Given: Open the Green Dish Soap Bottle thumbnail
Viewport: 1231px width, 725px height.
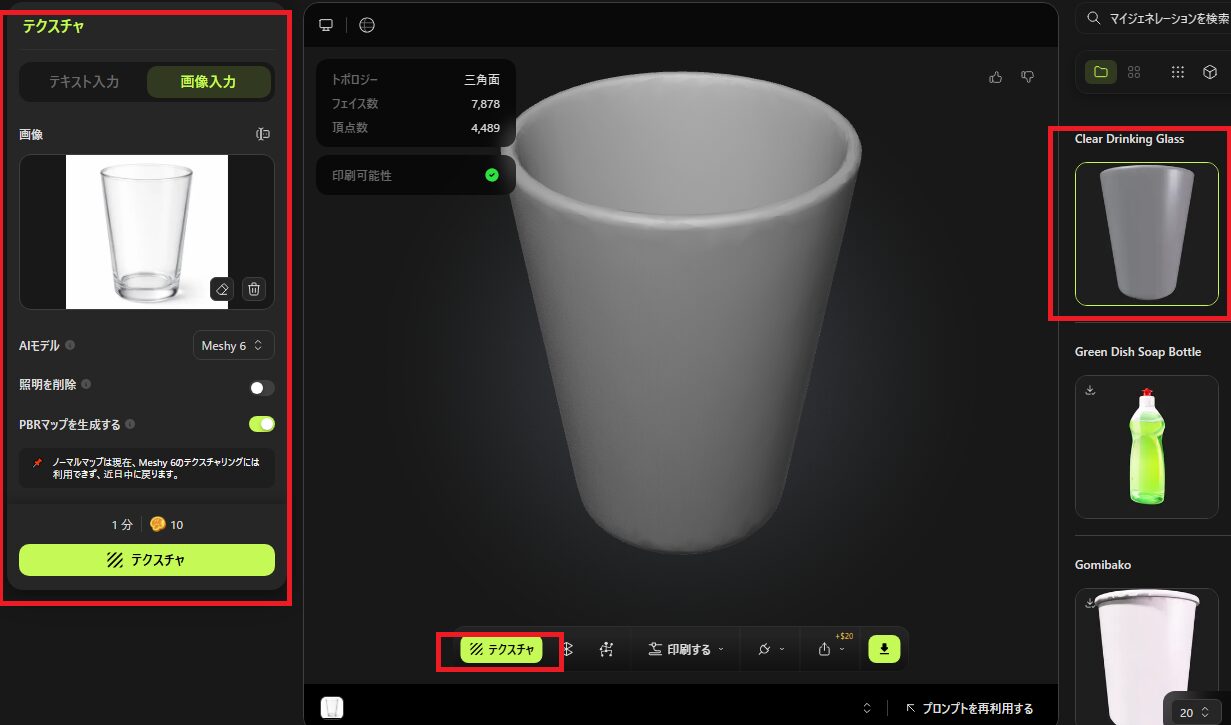Looking at the screenshot, I should [1146, 447].
